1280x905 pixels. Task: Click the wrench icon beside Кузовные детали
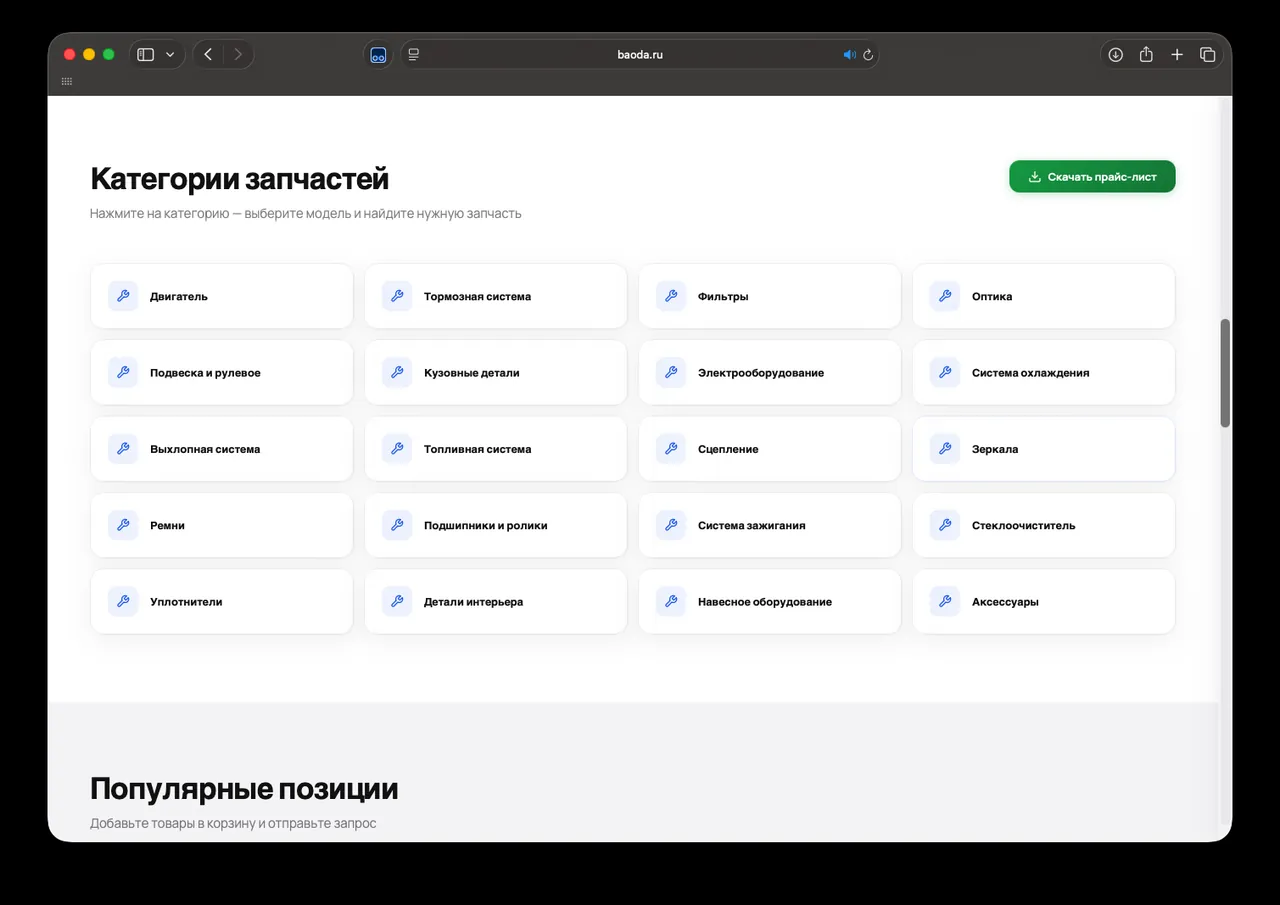click(x=397, y=372)
